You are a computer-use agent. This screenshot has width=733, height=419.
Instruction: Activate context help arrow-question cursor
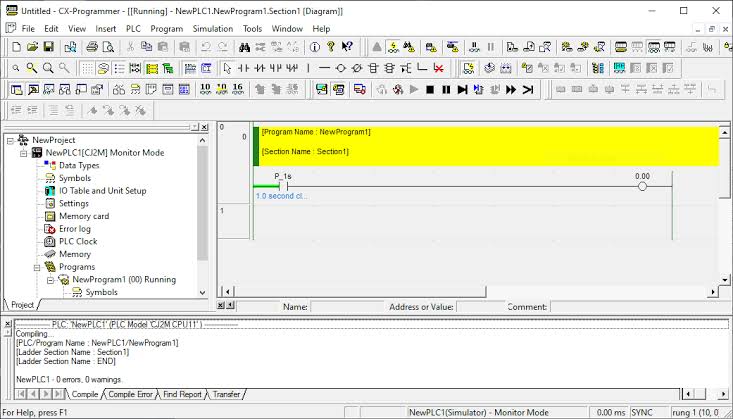pyautogui.click(x=347, y=47)
